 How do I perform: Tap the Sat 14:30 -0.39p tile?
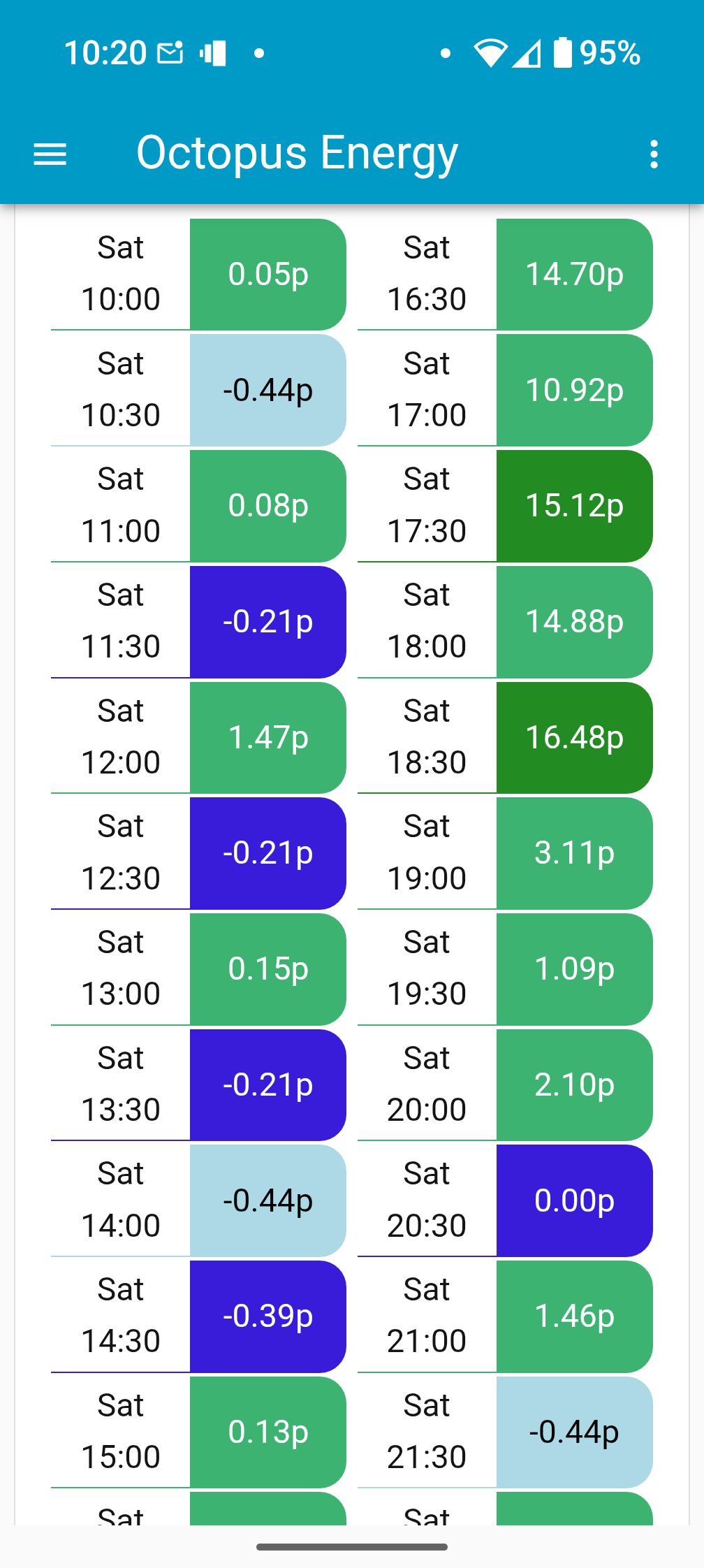pyautogui.click(x=267, y=1316)
